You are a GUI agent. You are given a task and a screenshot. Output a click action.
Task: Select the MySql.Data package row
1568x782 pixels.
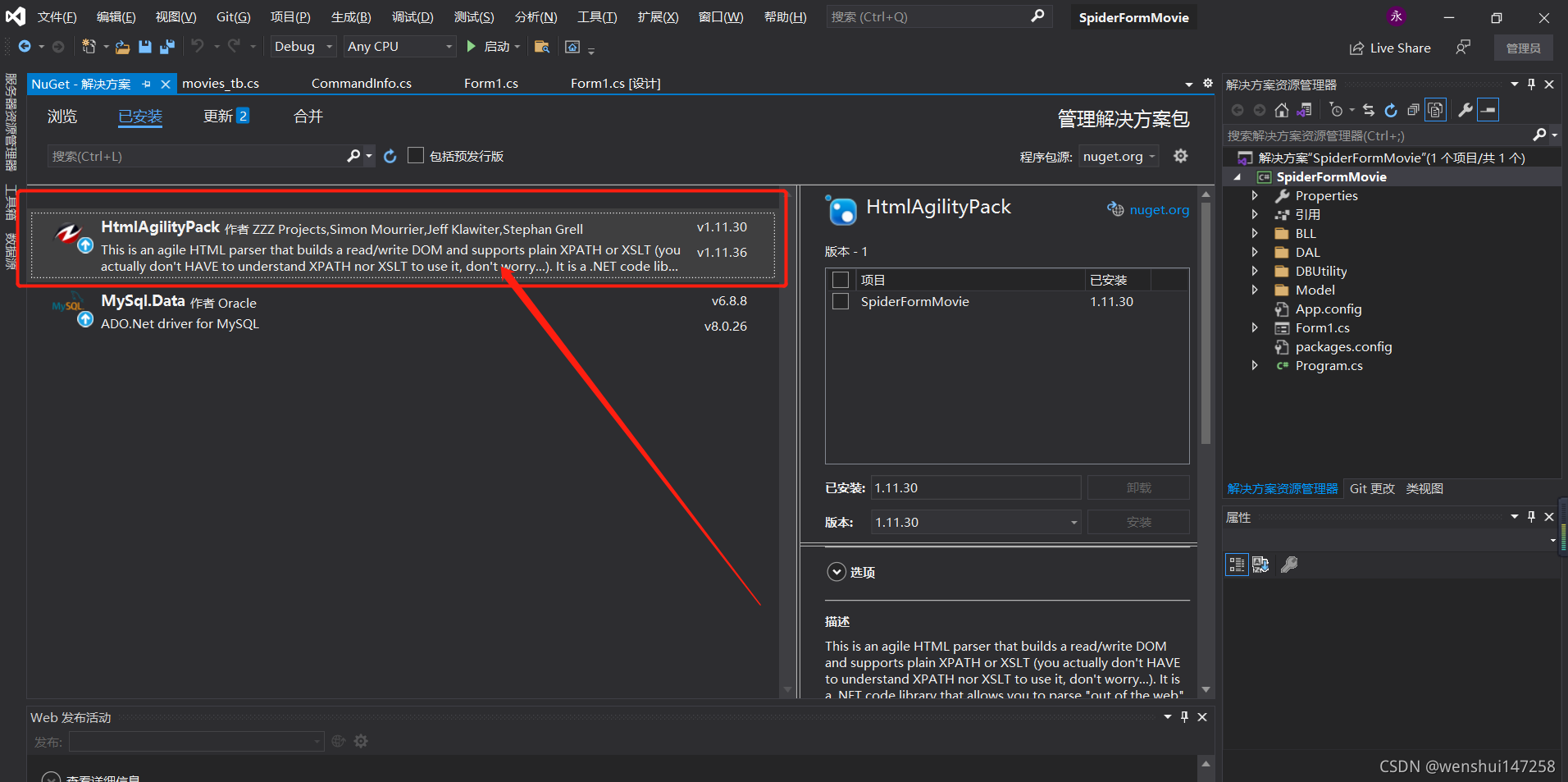tap(402, 312)
